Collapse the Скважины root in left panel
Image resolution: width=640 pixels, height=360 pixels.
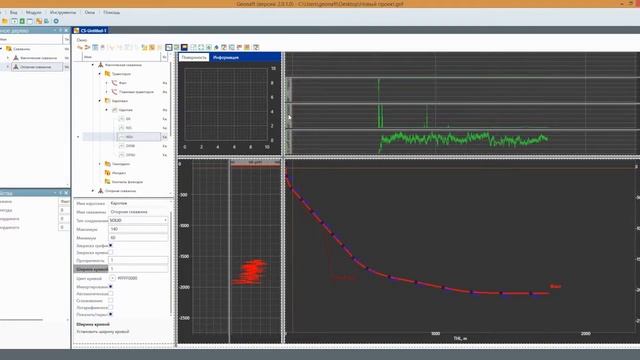[2, 49]
